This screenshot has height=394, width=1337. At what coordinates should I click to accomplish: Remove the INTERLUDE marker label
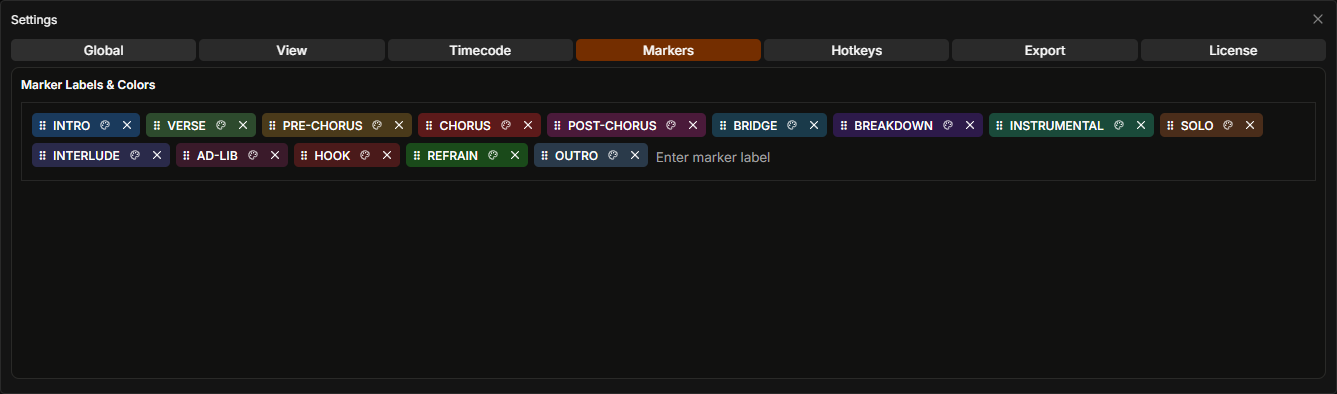click(x=157, y=156)
